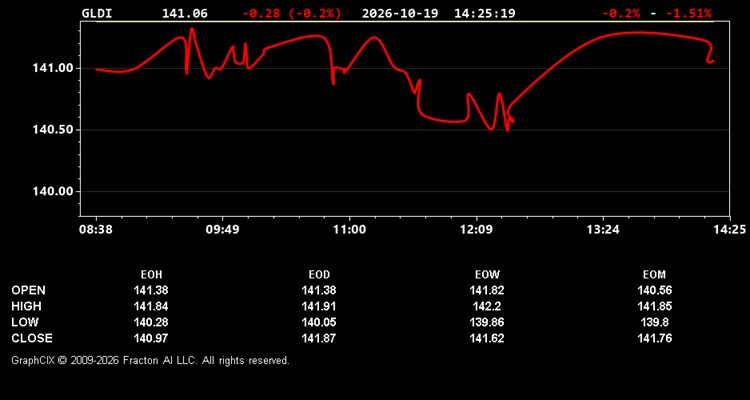Click EOW open value 141.82
The image size is (750, 400).
coord(487,290)
